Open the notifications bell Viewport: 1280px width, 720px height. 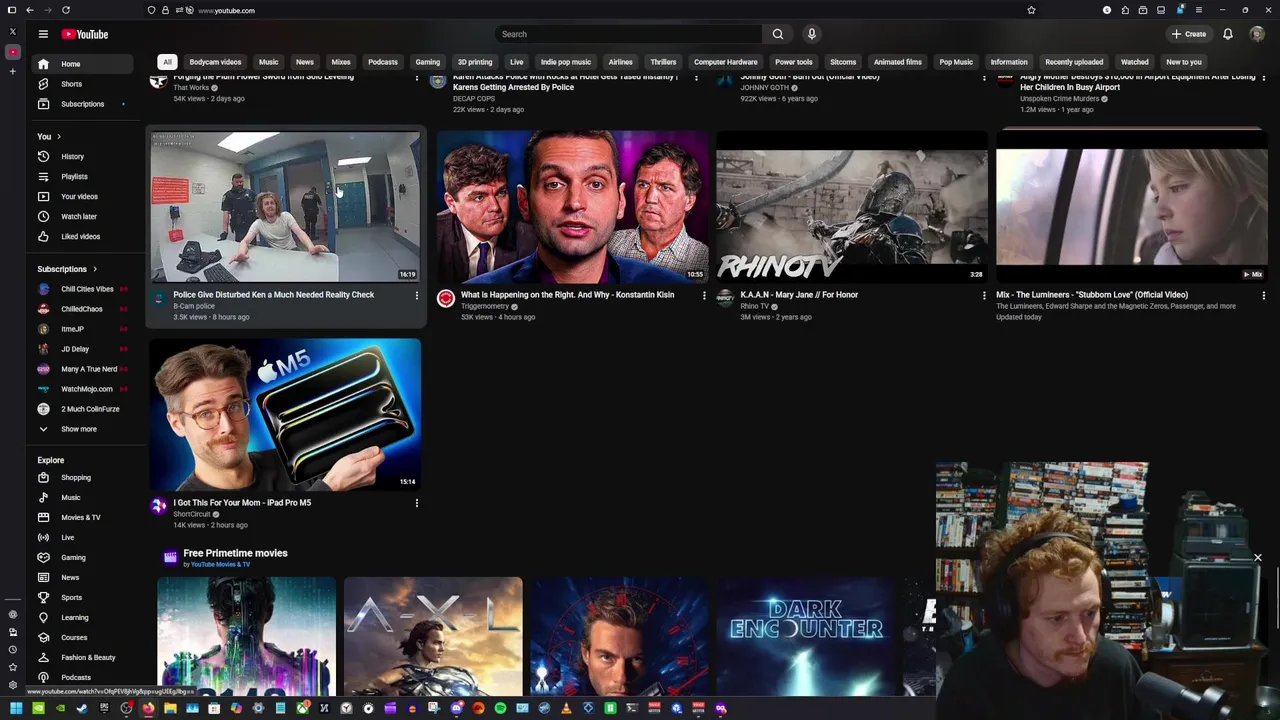pos(1228,34)
